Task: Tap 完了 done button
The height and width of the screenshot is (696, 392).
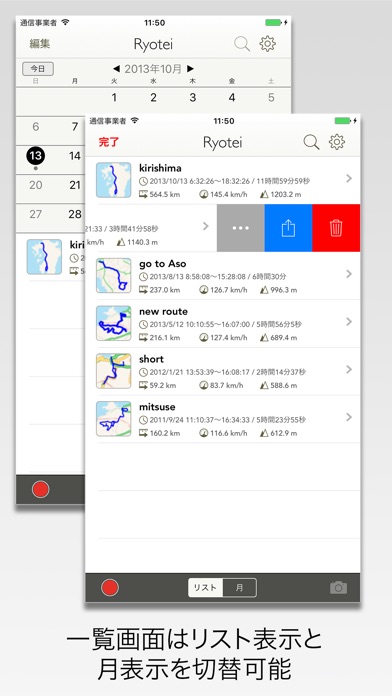Action: point(109,142)
